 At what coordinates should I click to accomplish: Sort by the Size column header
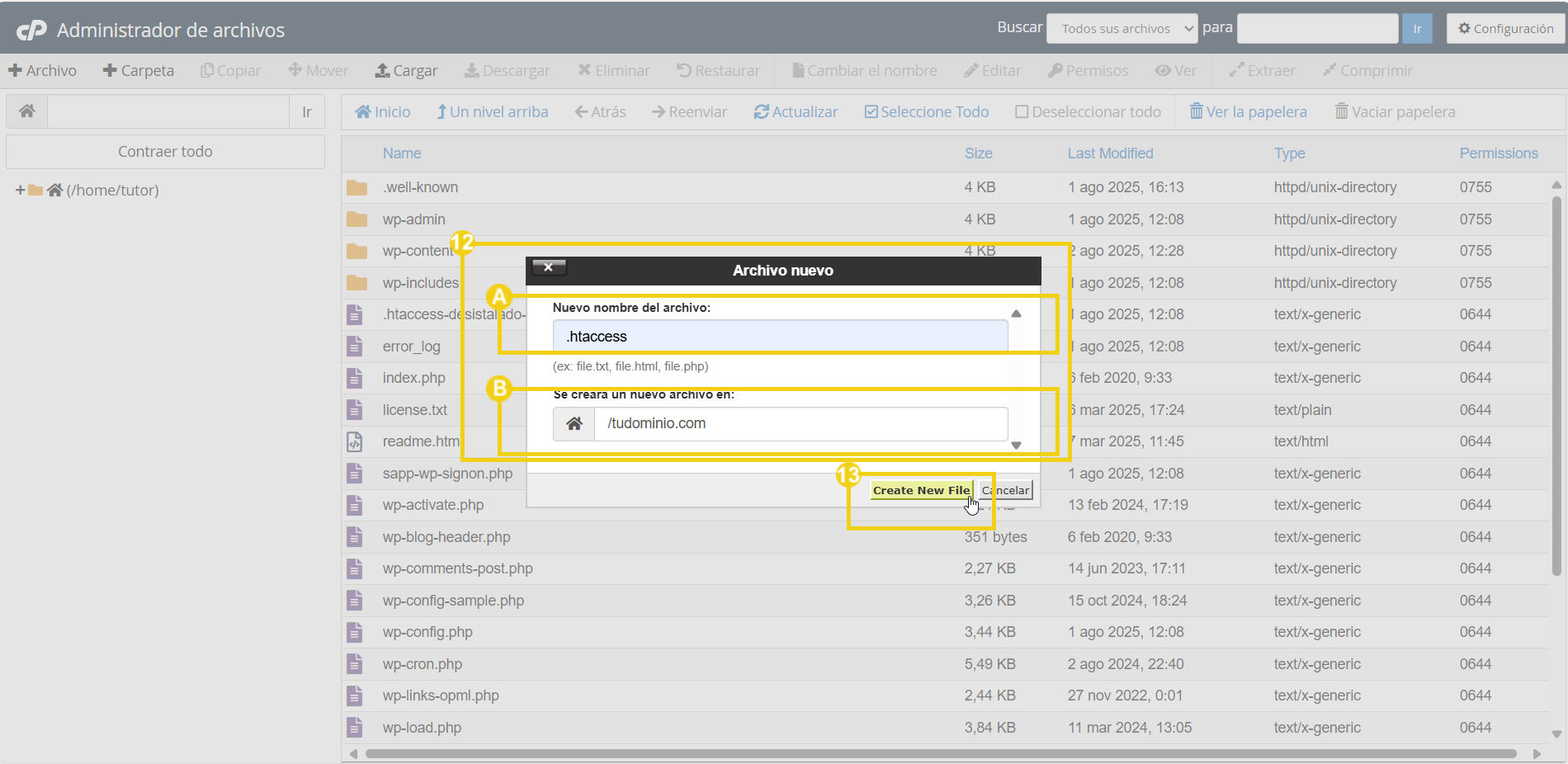pos(979,153)
